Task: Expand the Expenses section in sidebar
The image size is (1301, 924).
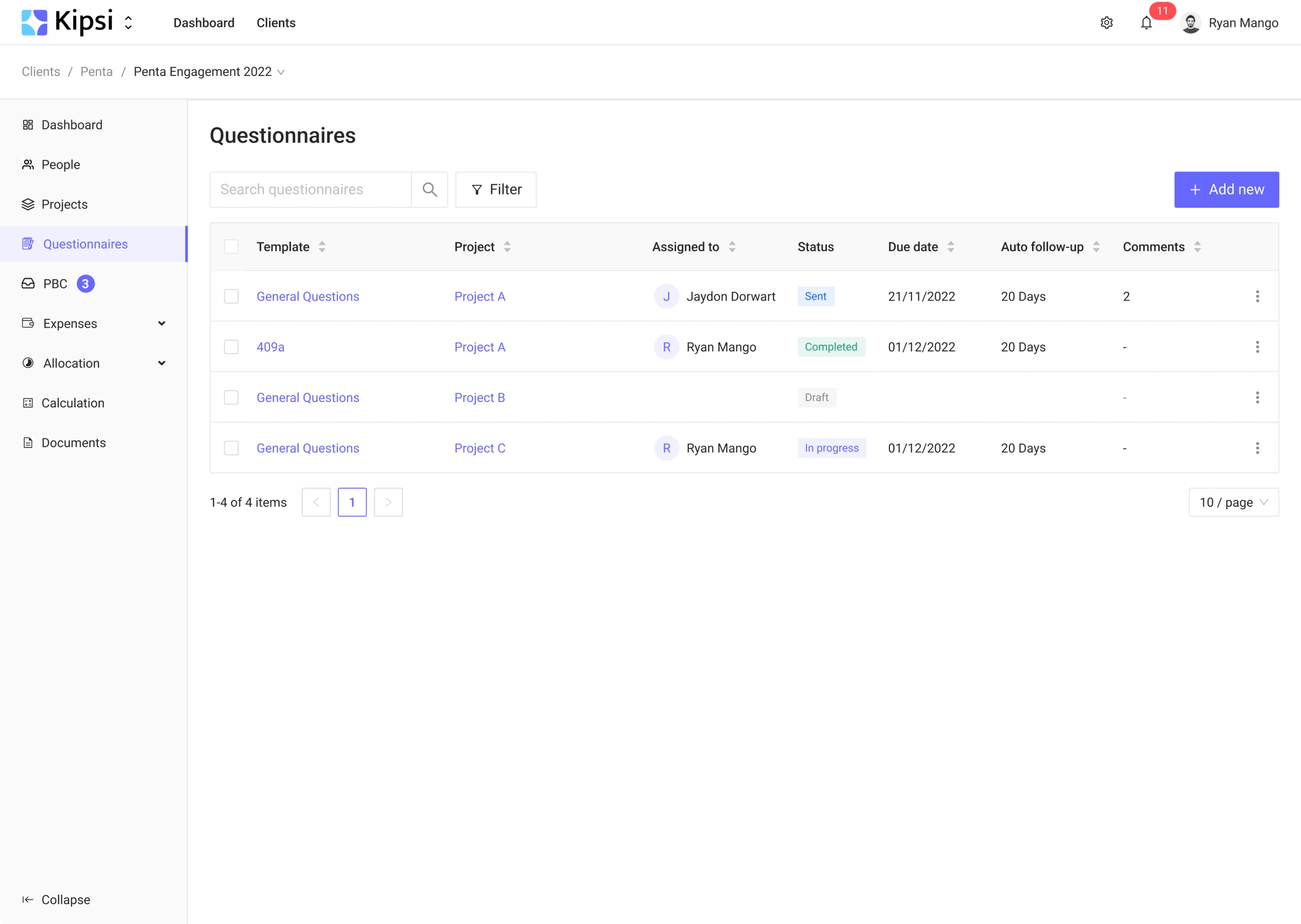Action: pyautogui.click(x=162, y=323)
